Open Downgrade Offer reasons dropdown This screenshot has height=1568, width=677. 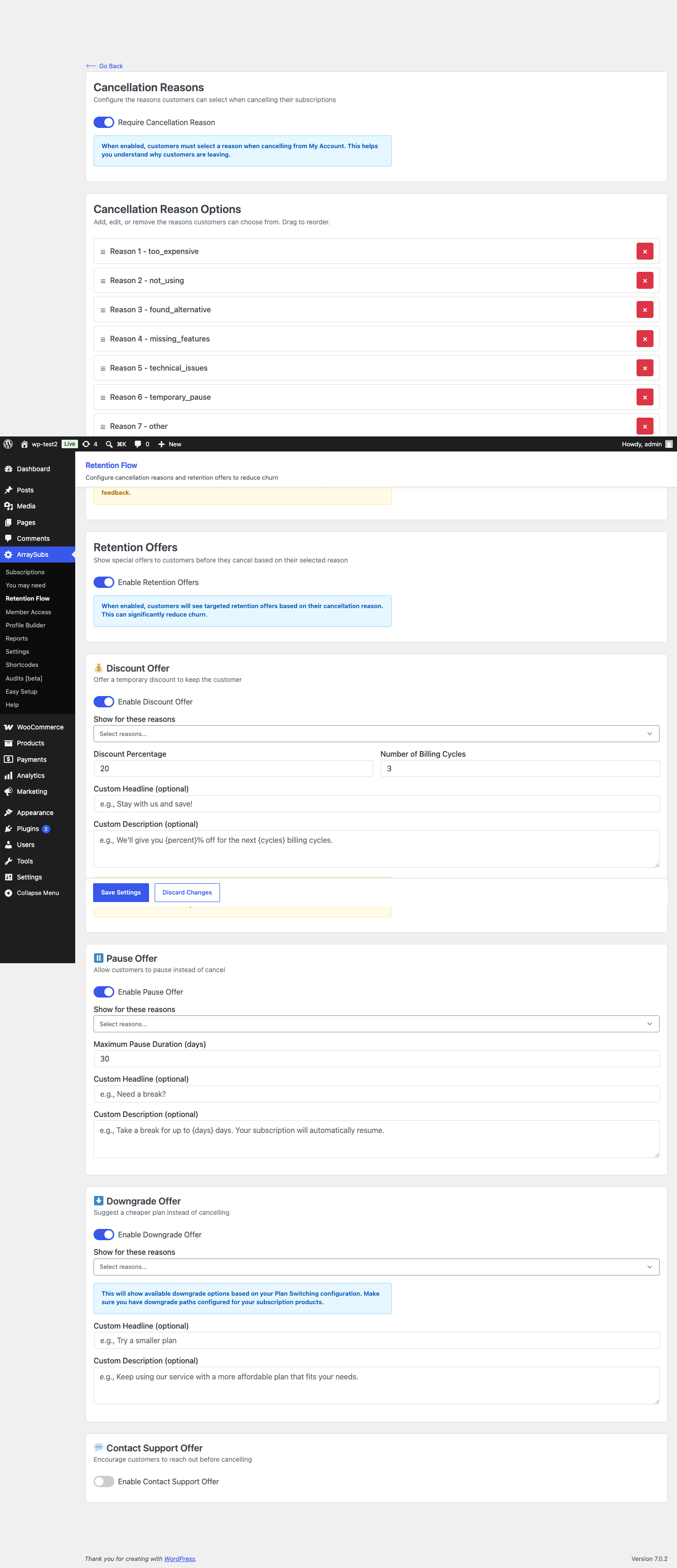point(377,1267)
